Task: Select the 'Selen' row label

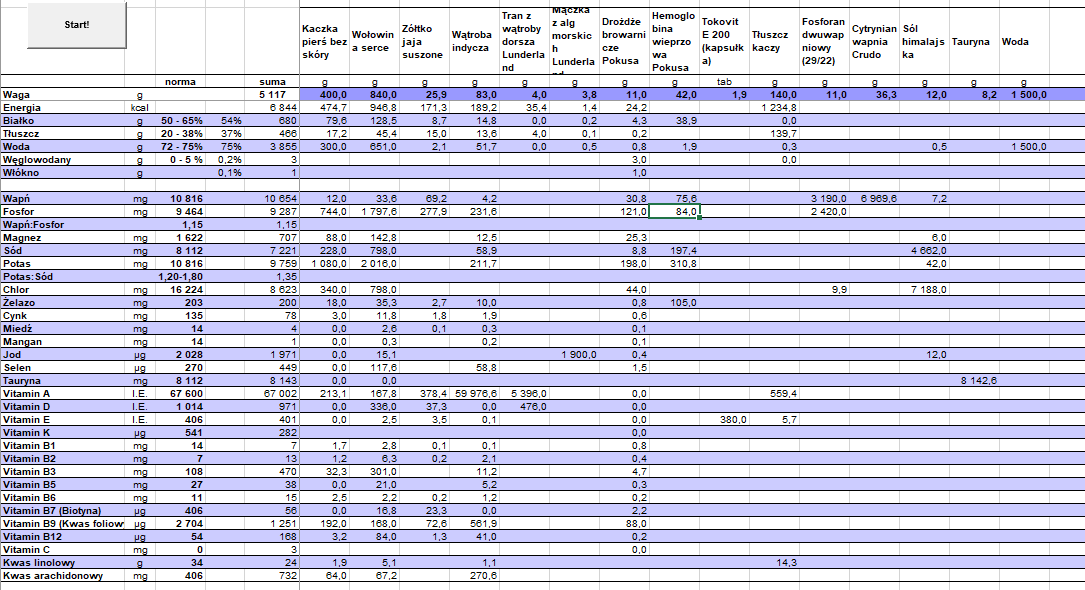Action: [17, 368]
